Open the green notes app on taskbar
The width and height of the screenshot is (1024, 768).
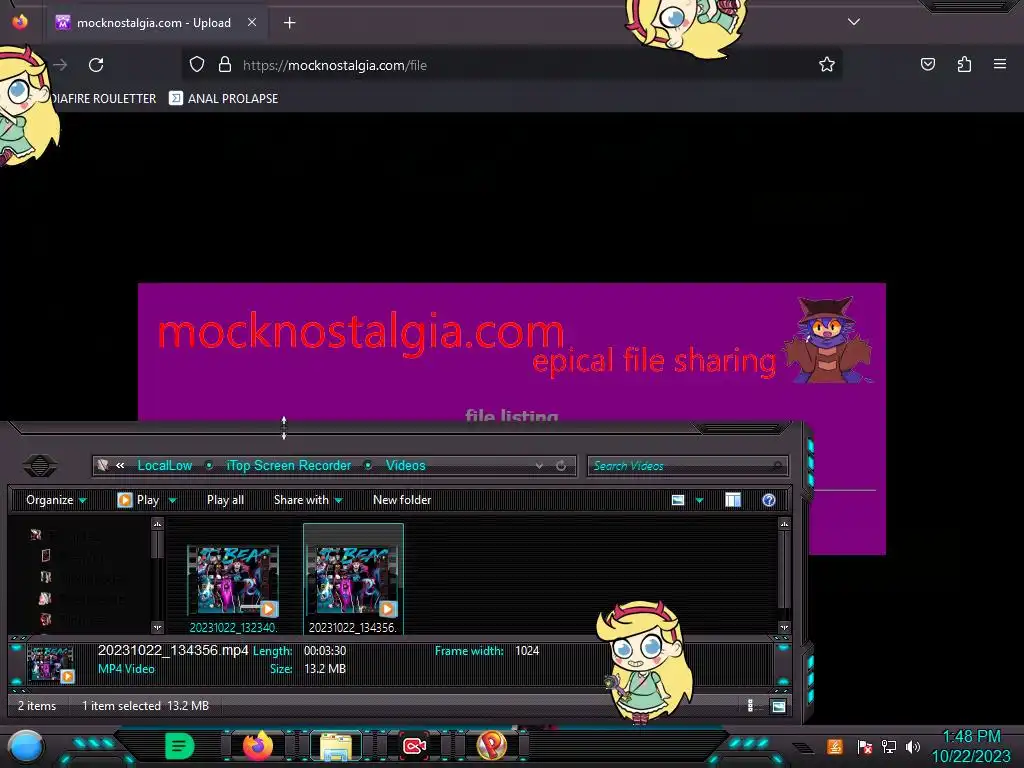coord(180,746)
